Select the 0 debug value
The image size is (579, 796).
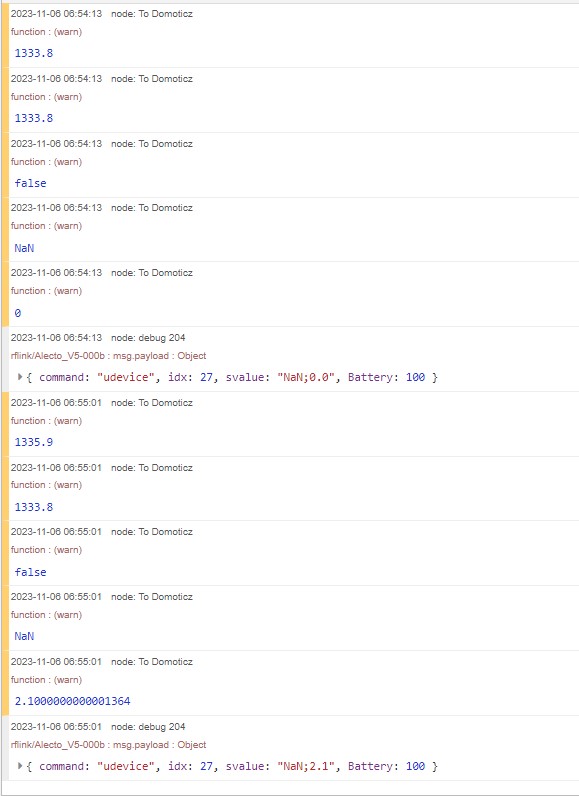pos(18,313)
